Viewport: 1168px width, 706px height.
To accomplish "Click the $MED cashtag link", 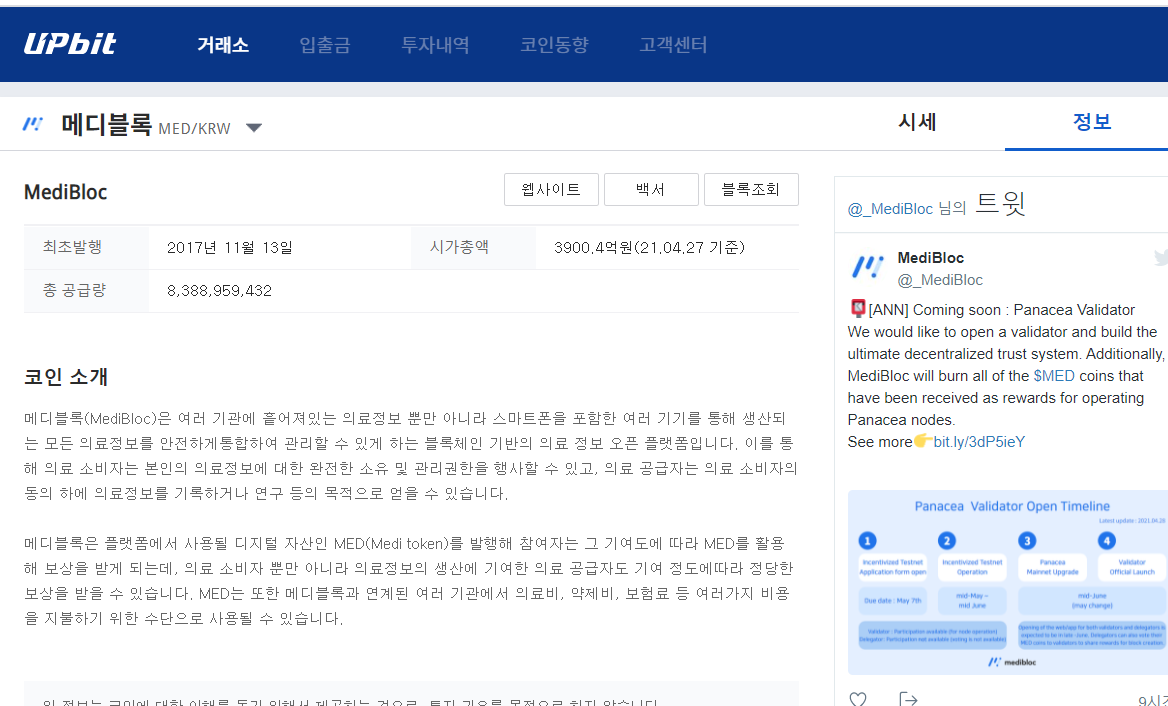I will pyautogui.click(x=1054, y=376).
